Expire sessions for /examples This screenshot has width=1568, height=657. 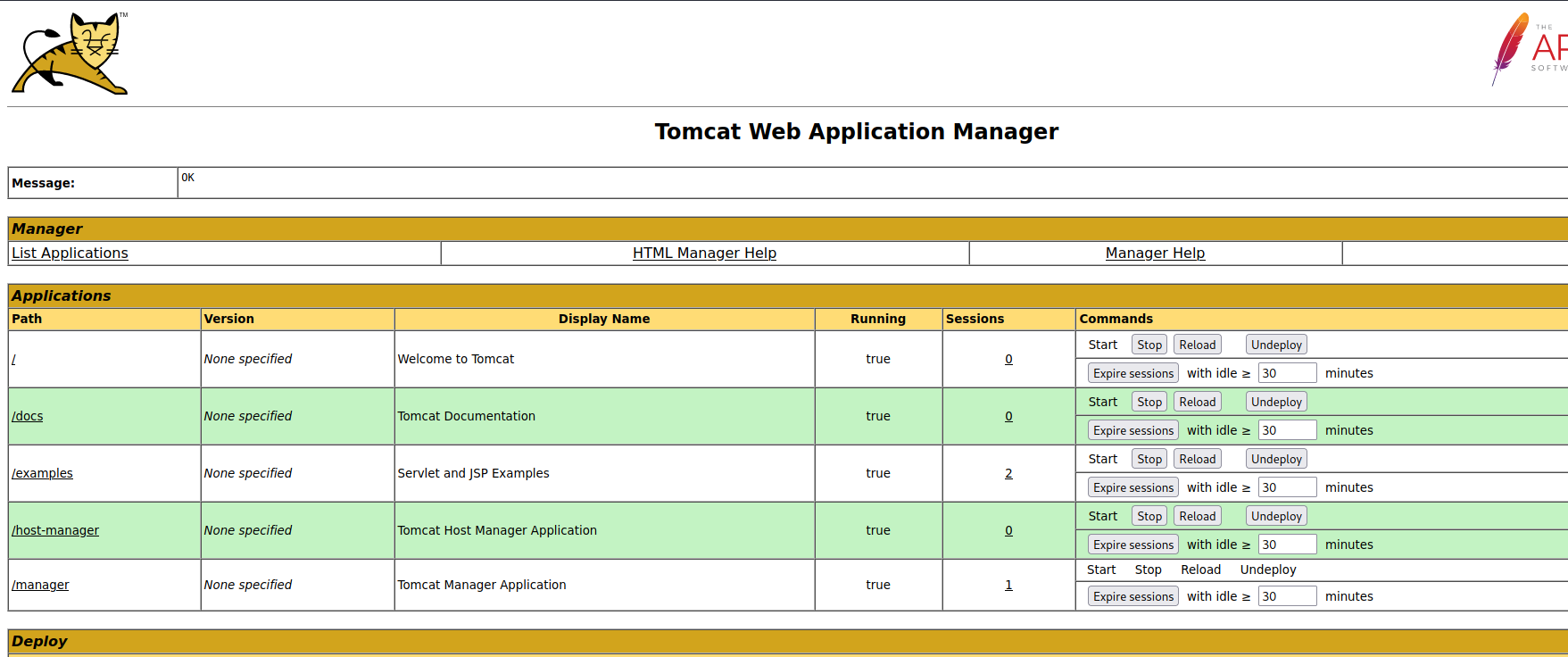pyautogui.click(x=1133, y=487)
